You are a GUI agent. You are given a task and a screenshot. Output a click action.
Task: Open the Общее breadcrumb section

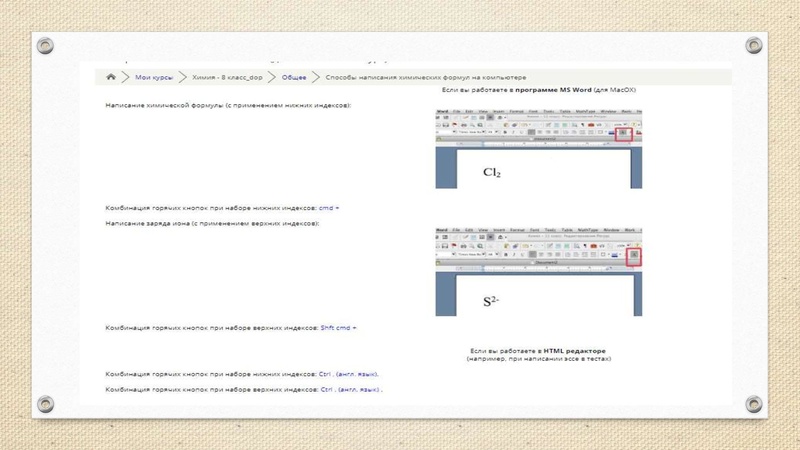coord(294,77)
